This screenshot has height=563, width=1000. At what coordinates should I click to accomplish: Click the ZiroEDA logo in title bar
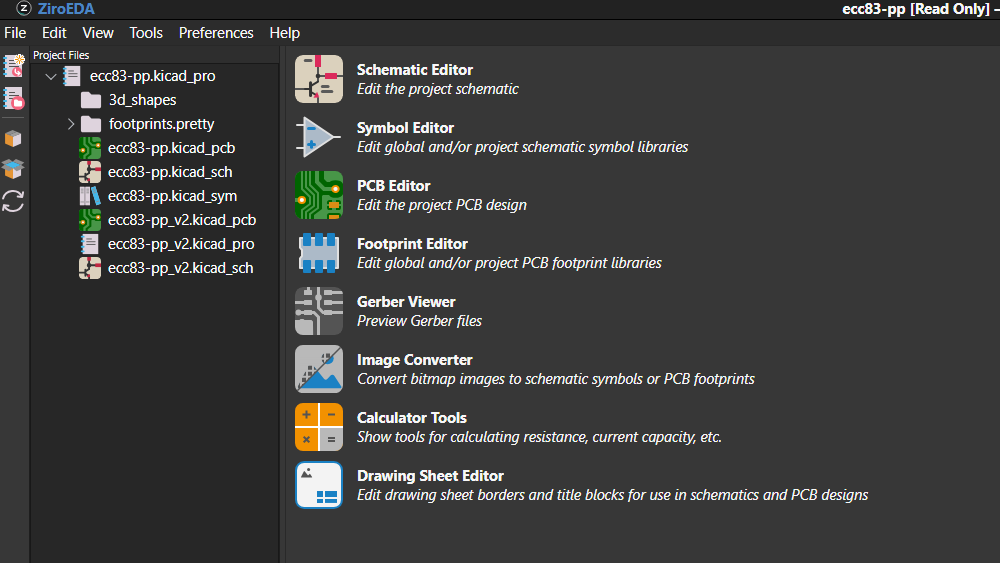coord(24,8)
